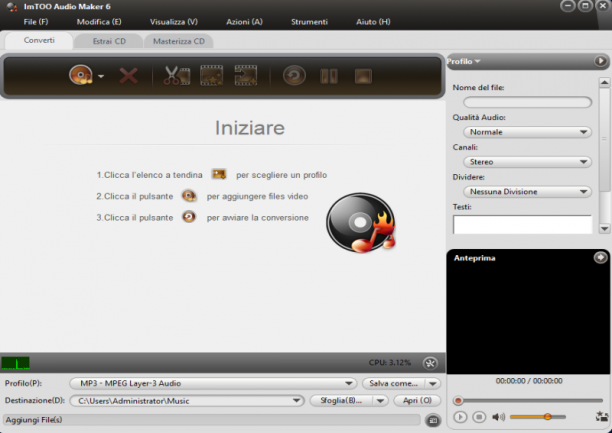
Task: Click the snapshot icon in preview controls
Action: click(x=602, y=417)
